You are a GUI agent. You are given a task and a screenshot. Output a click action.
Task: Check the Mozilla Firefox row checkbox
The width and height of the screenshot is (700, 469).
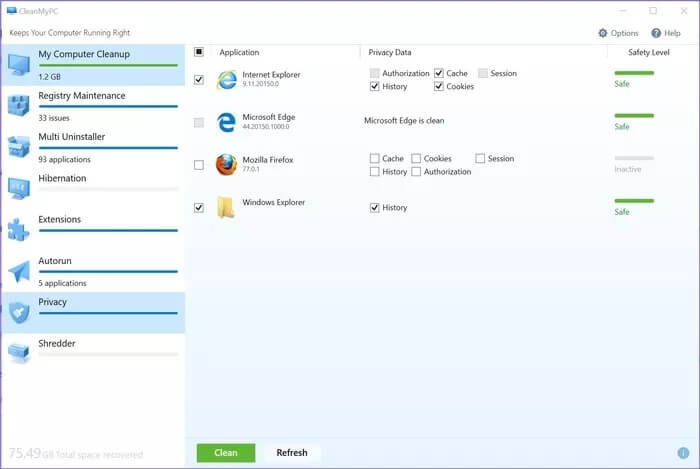tap(199, 165)
